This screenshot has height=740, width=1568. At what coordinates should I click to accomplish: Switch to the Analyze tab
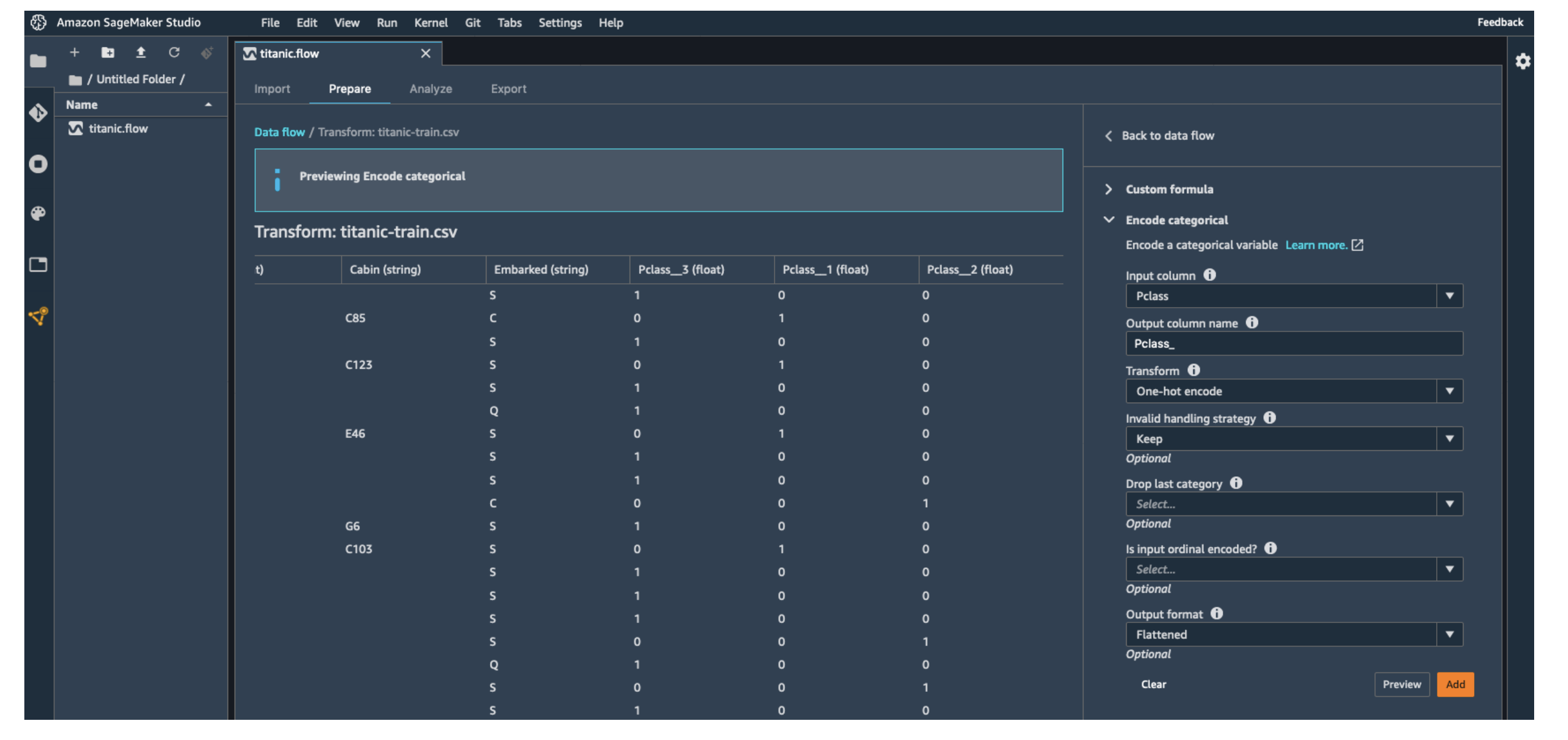(x=431, y=89)
